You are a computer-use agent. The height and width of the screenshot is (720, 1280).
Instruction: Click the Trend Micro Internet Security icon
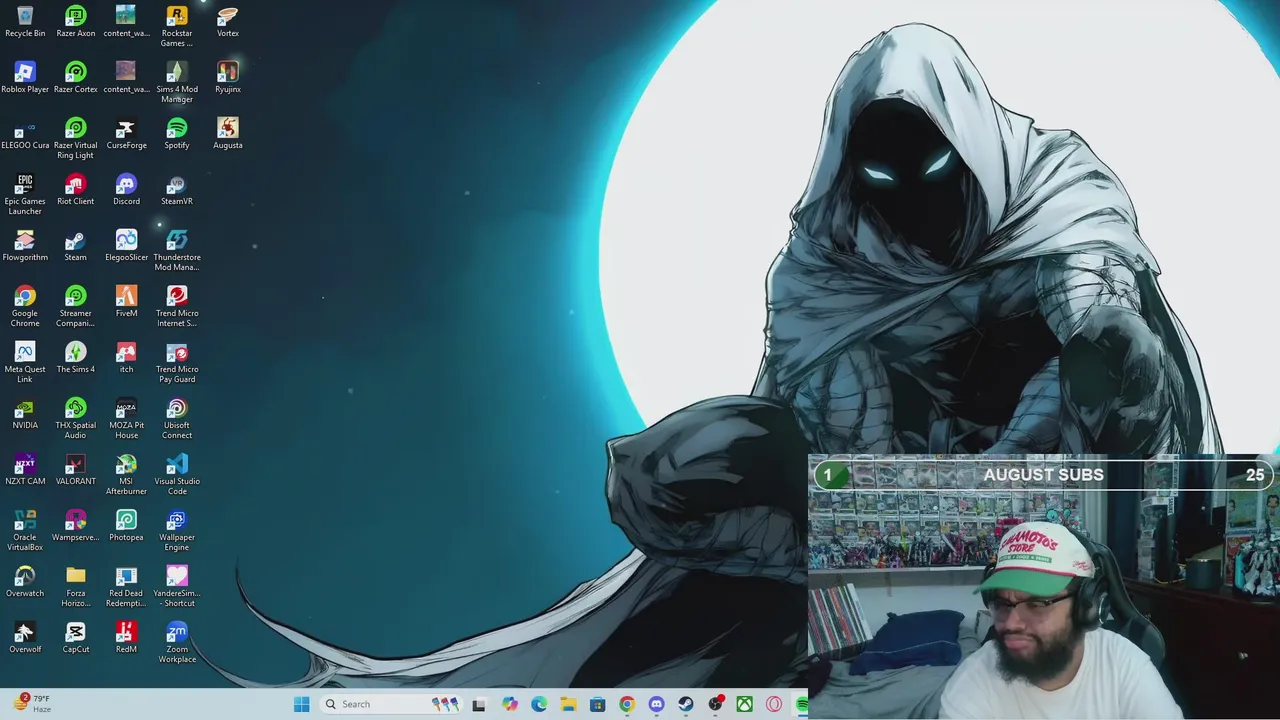[177, 307]
